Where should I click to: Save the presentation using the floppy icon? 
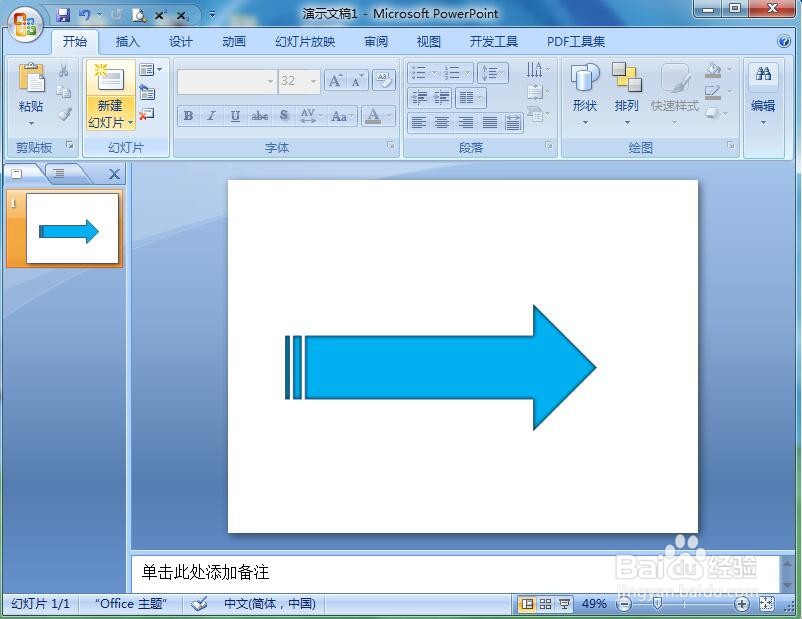point(63,15)
